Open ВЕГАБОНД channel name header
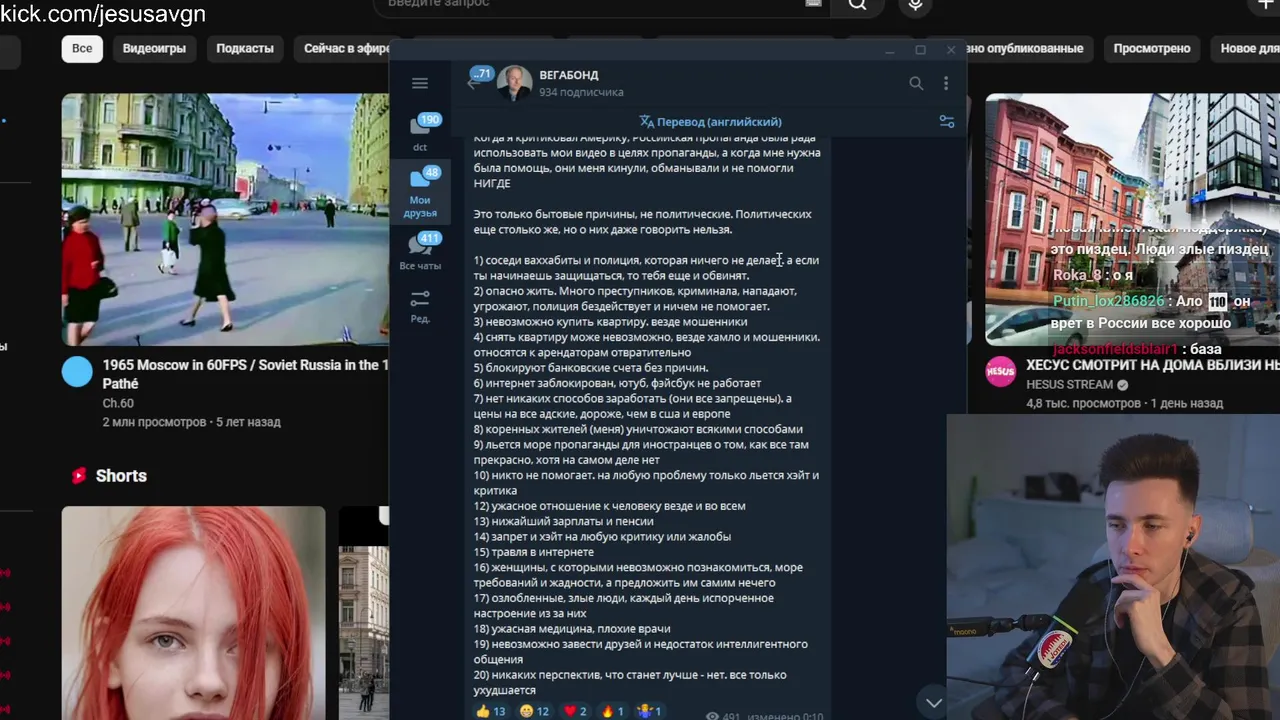Viewport: 1280px width, 720px height. (569, 75)
